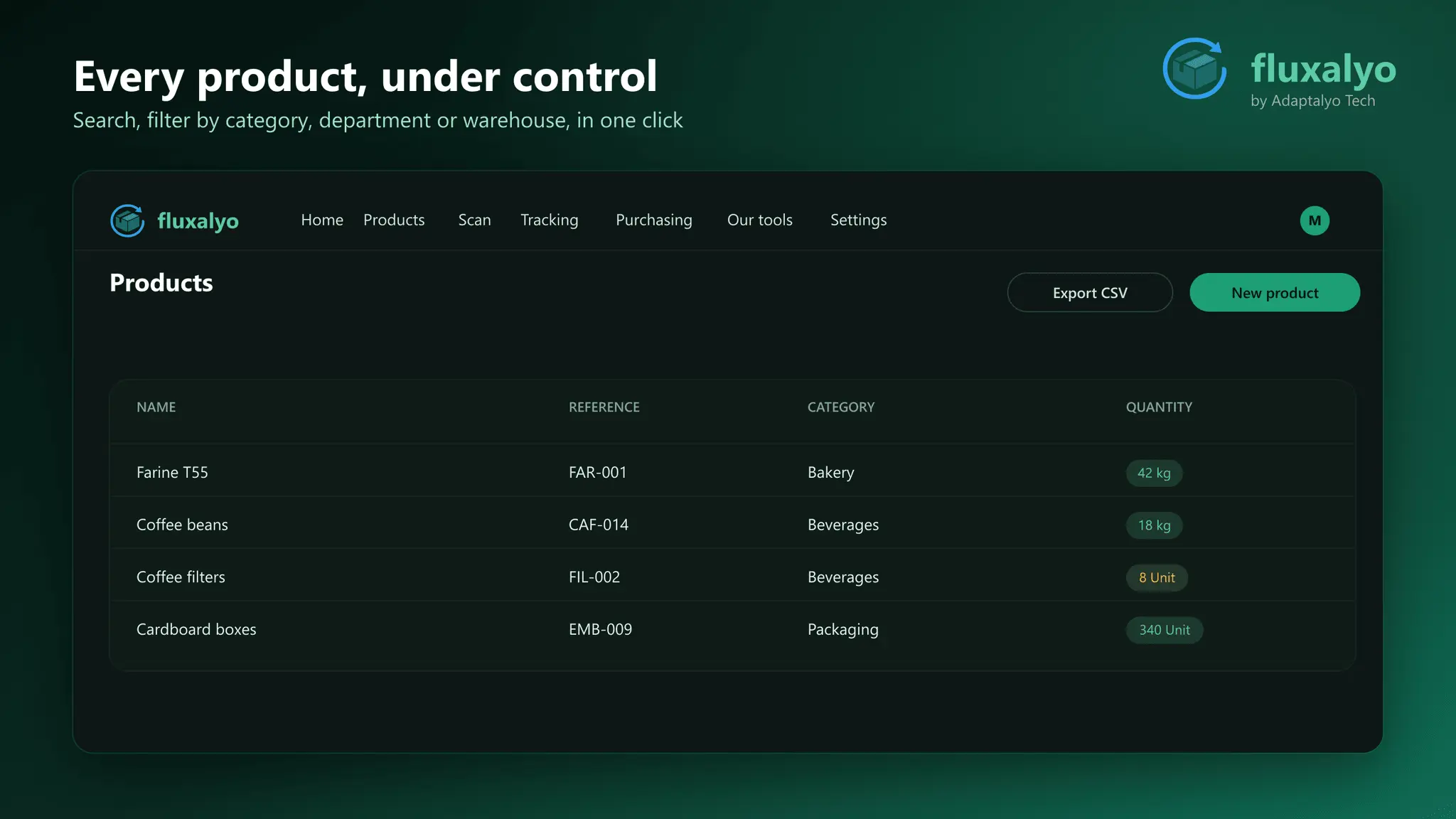Click the fluxalyo wordmark in navbar
The height and width of the screenshot is (819, 1456).
(198, 221)
